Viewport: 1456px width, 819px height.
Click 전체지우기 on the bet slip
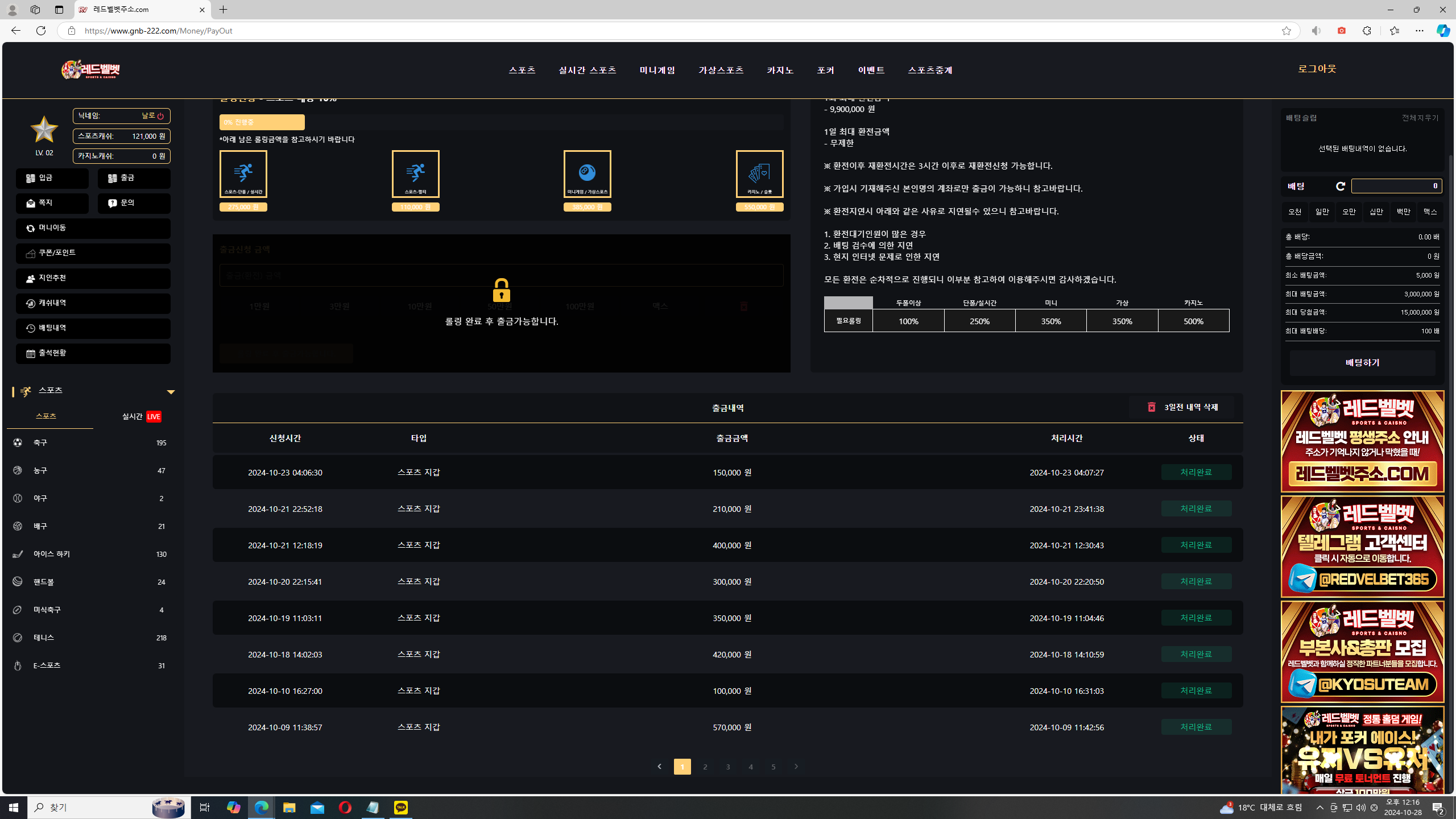tap(1420, 118)
